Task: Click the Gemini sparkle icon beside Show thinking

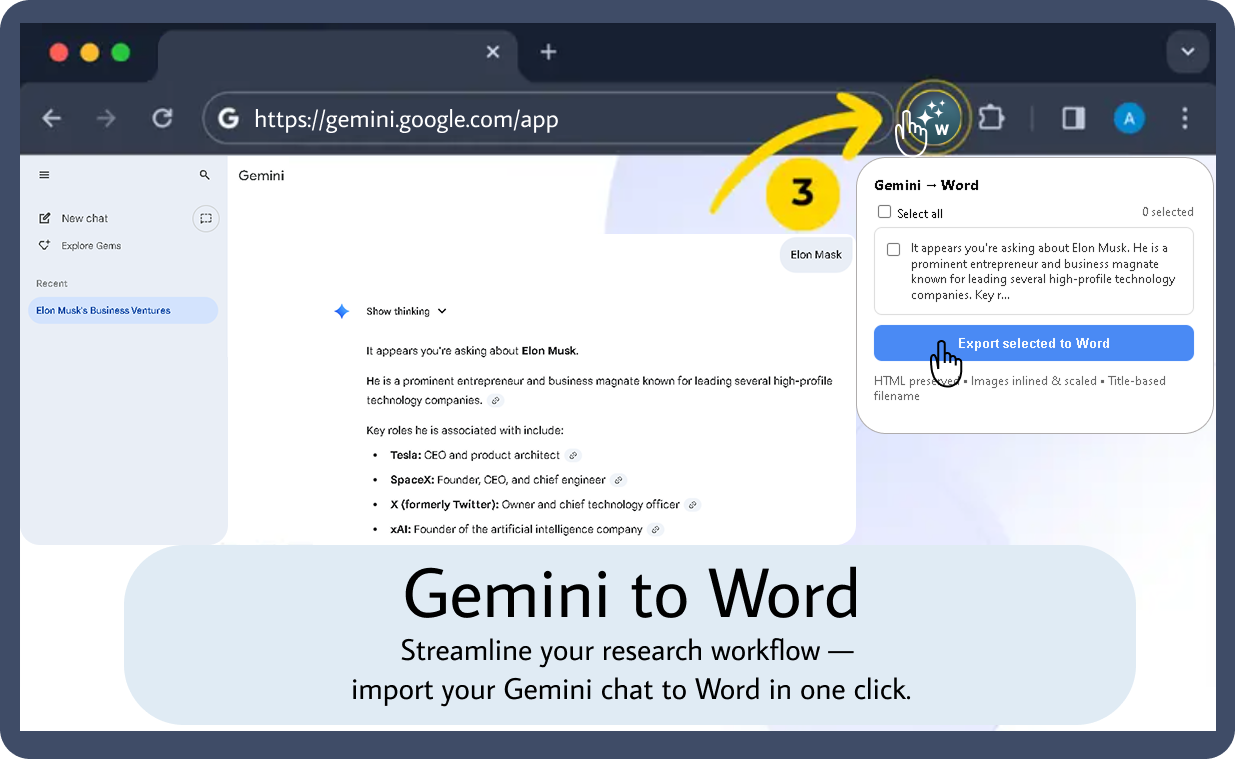Action: pyautogui.click(x=342, y=311)
